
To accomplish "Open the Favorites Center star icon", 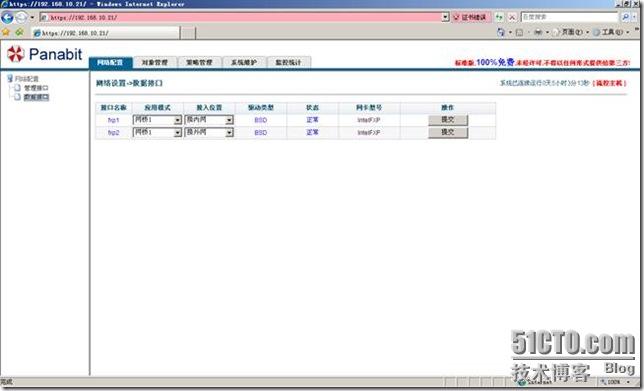I will (6, 32).
